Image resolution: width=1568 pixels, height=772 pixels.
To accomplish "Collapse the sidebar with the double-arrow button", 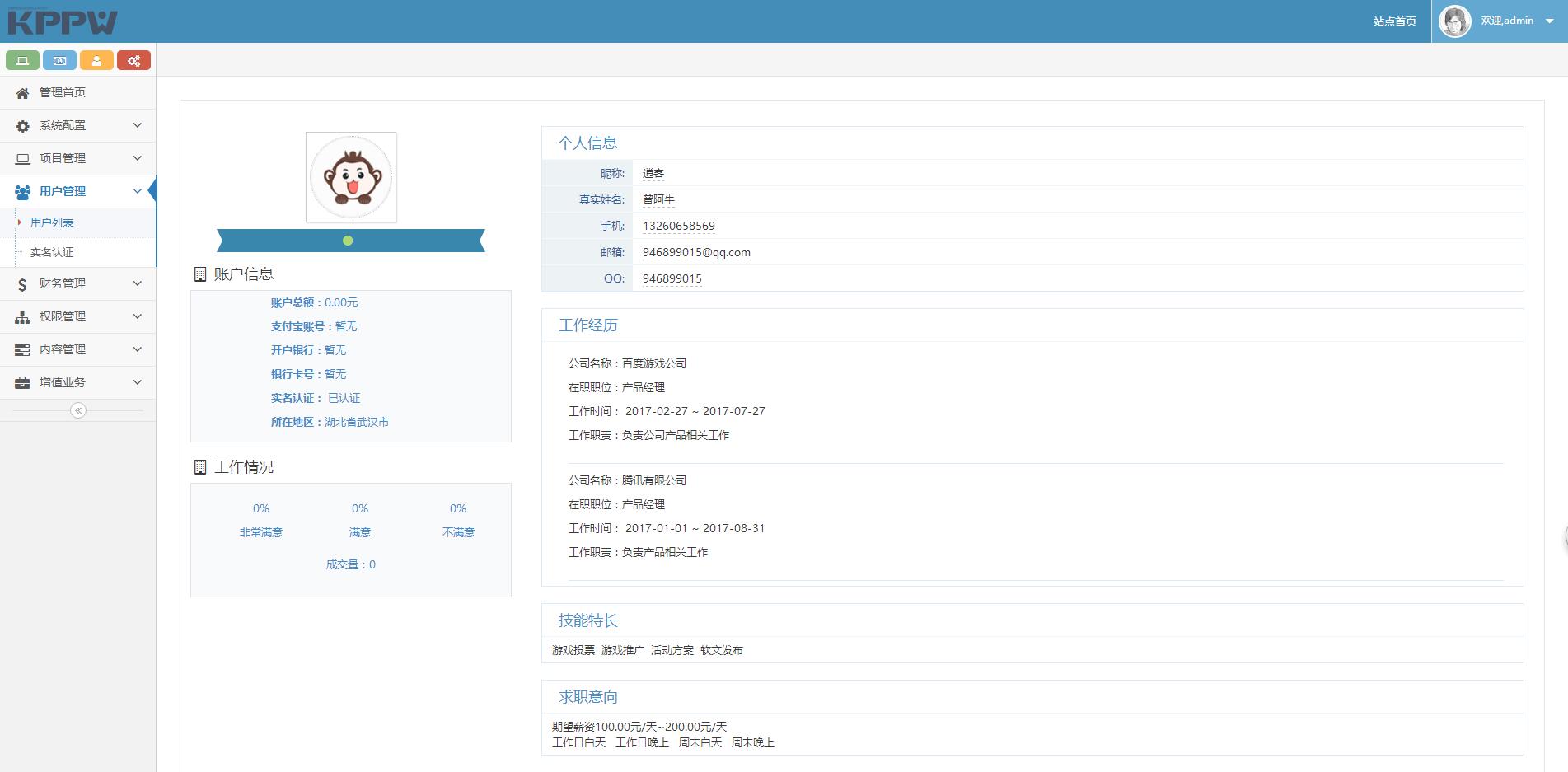I will click(78, 410).
